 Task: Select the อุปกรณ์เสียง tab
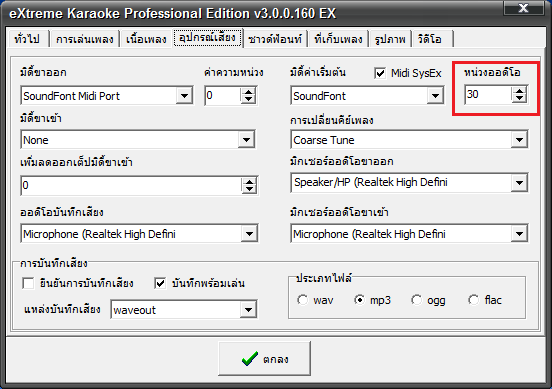pos(207,38)
